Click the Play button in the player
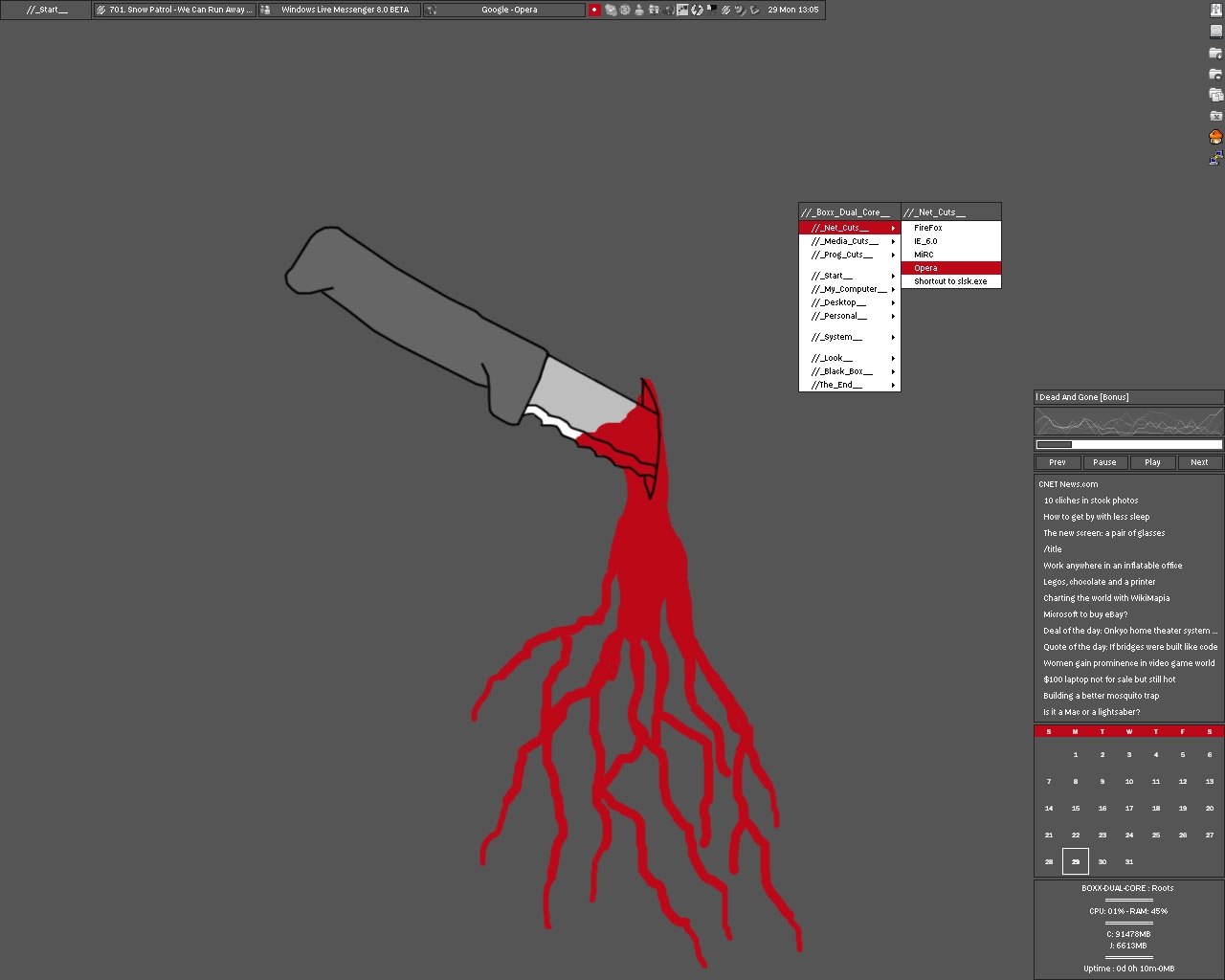 click(1152, 462)
